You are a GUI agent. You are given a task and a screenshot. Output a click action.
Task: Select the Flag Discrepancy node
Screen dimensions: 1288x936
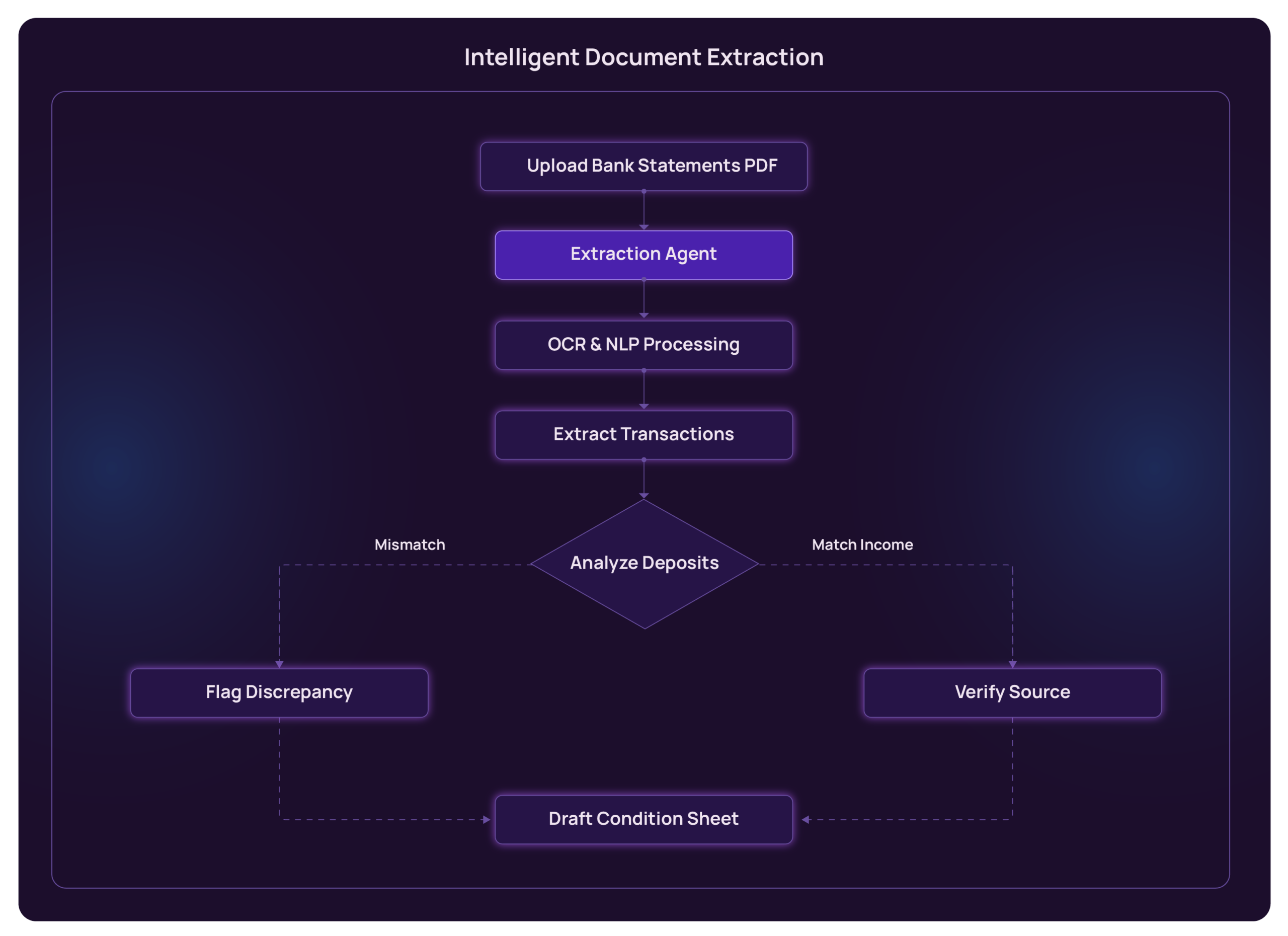tap(279, 692)
